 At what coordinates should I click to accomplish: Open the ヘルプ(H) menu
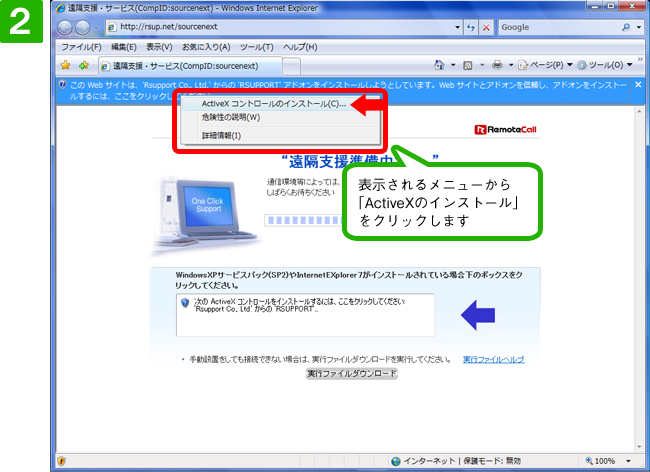click(x=300, y=47)
